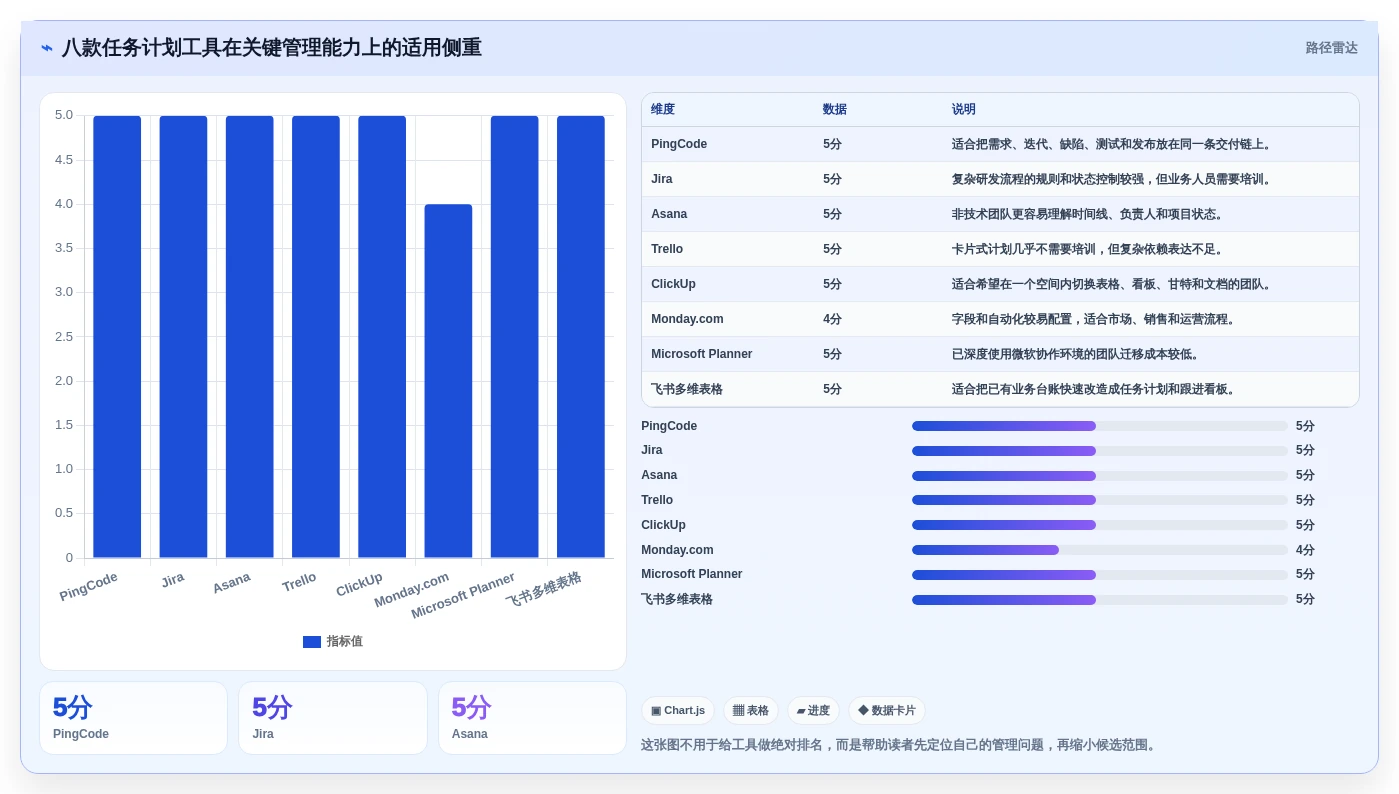
Task: Click the 路径雷达 label in the header
Action: [x=1331, y=48]
